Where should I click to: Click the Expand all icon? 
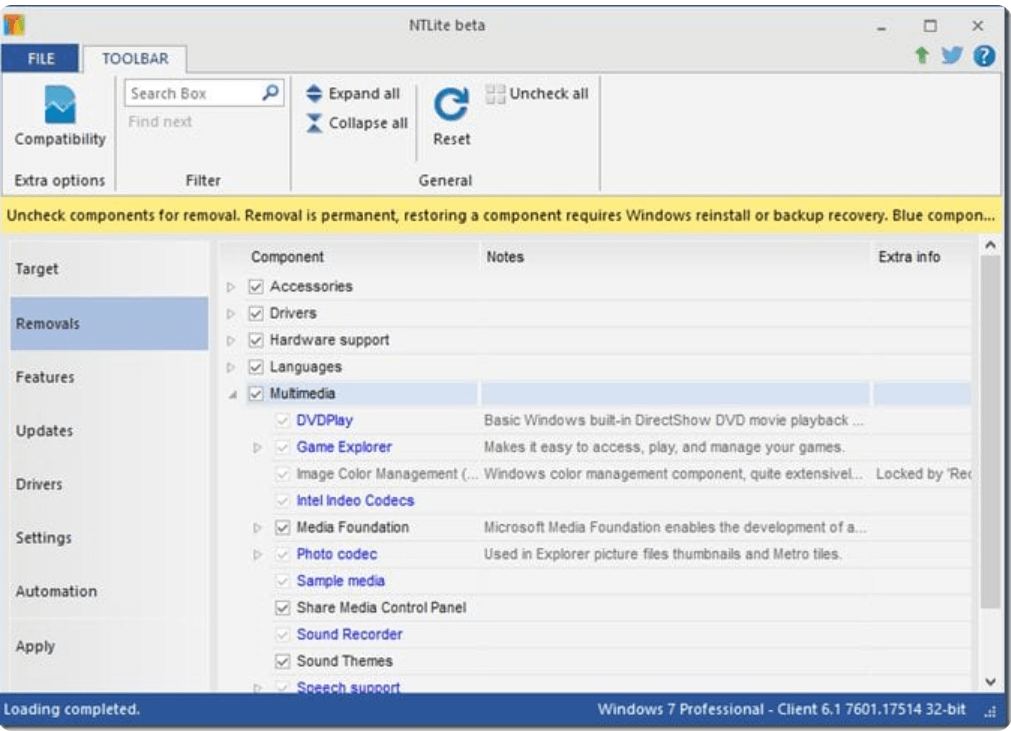[314, 94]
